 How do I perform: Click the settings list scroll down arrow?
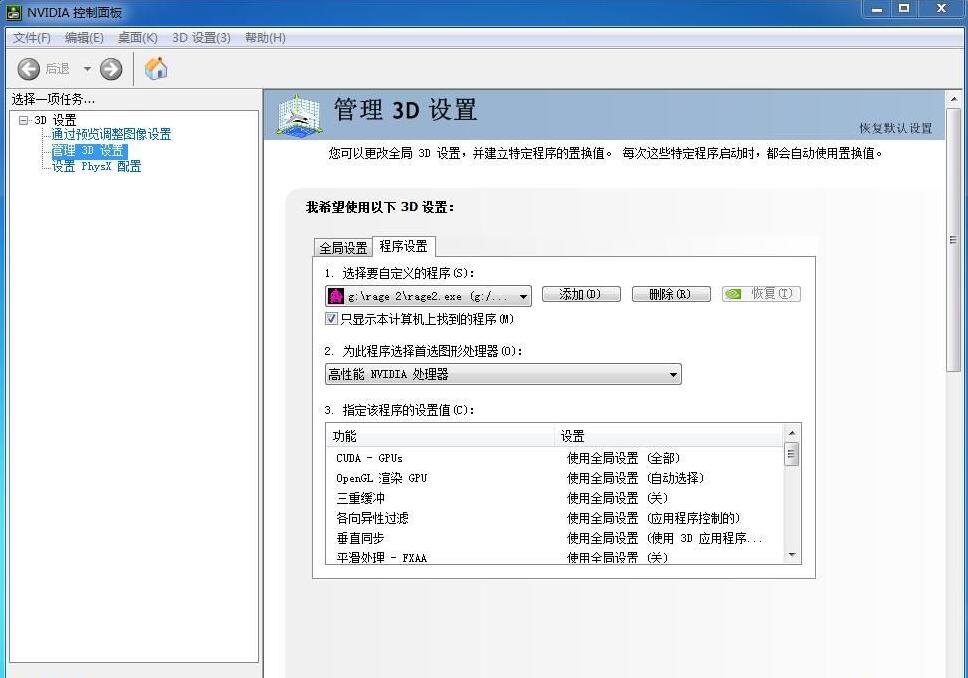click(x=792, y=555)
